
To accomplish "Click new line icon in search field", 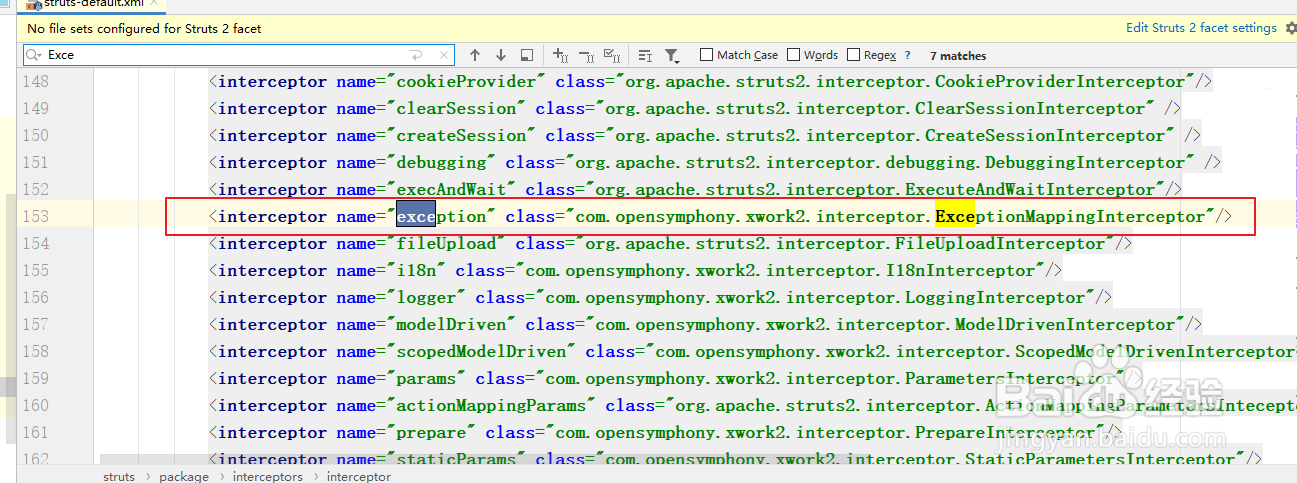I will click(417, 55).
